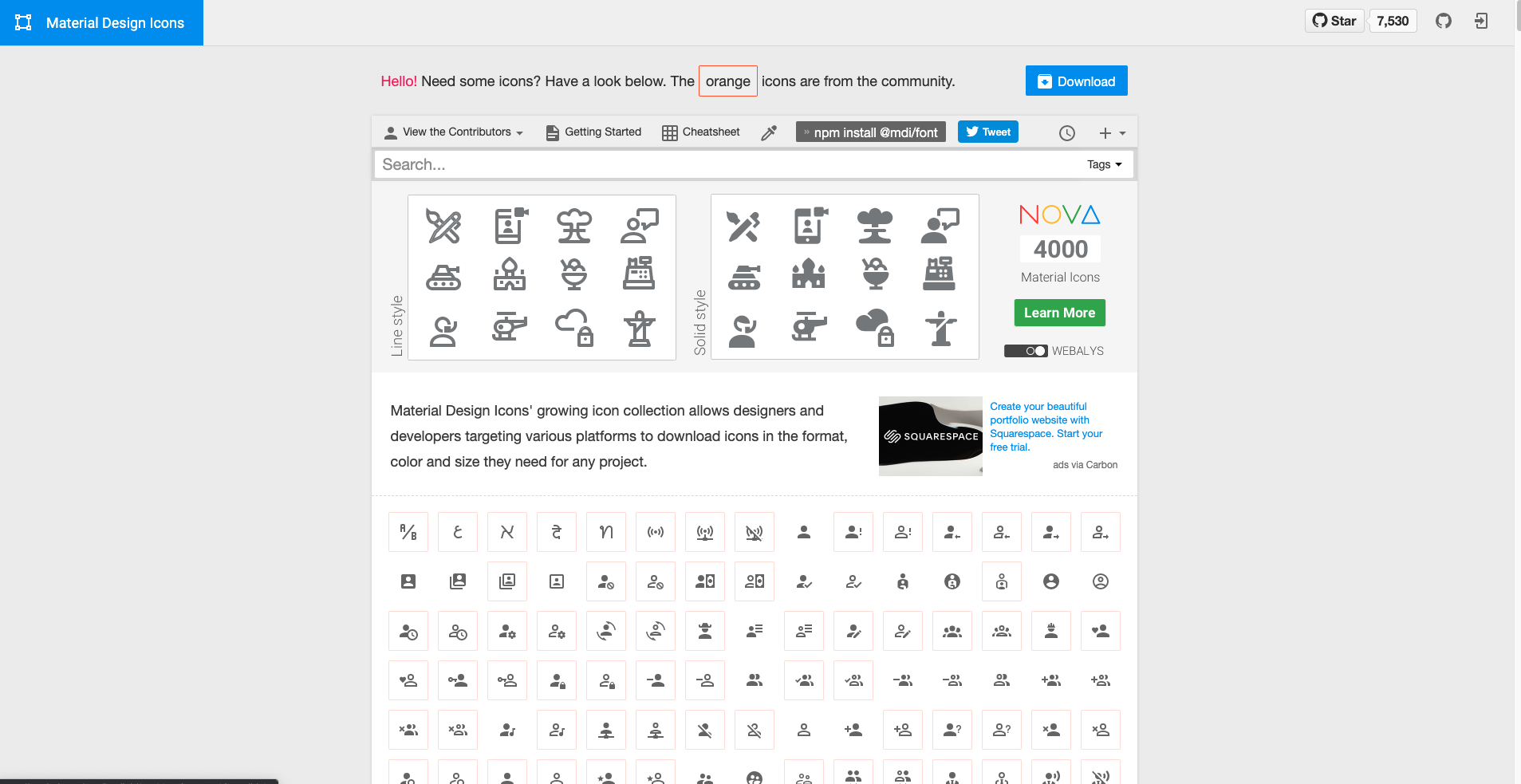This screenshot has height=784, width=1521.
Task: Select the access-point-network-off icon
Action: (x=755, y=532)
